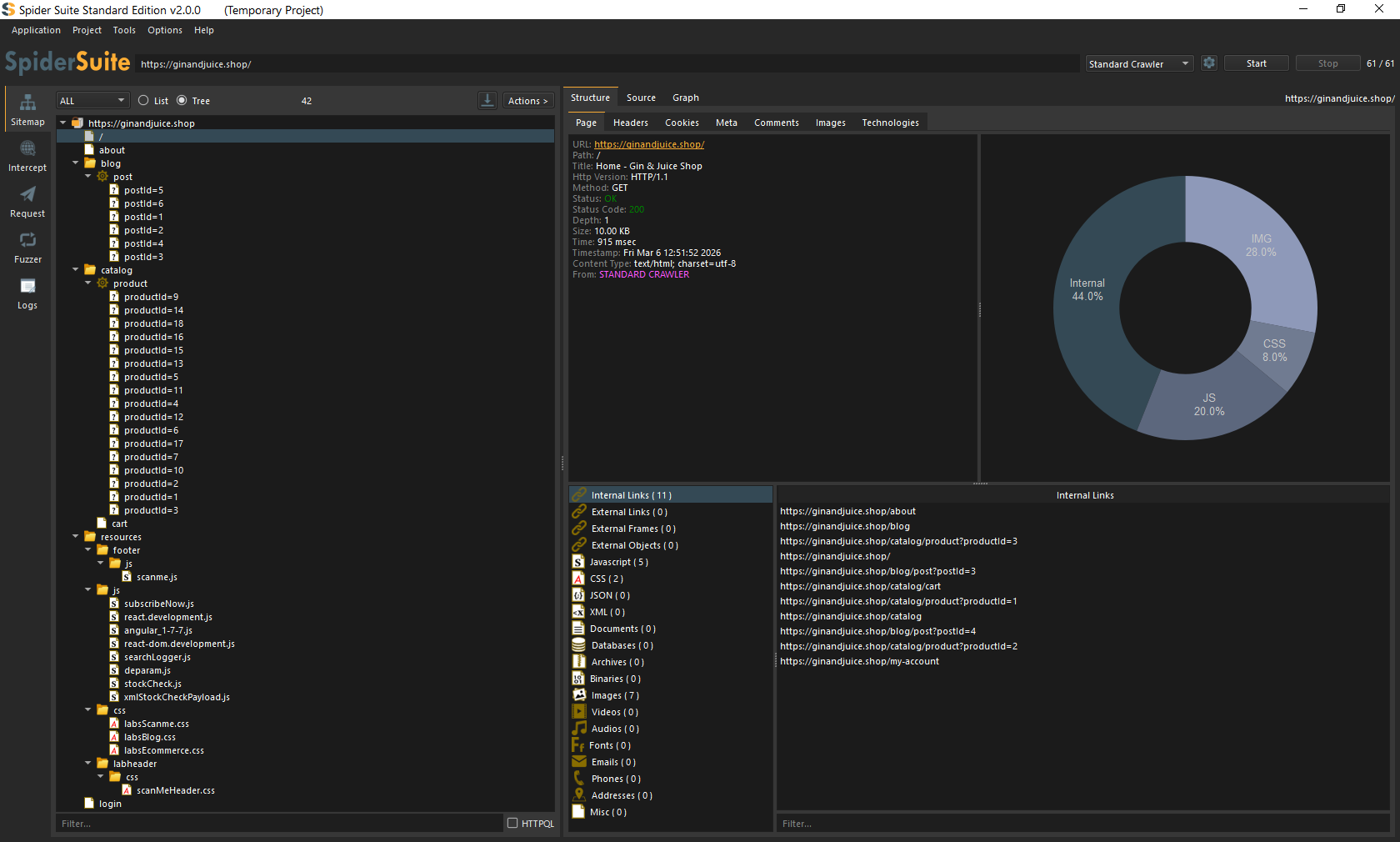Open the Tools menu

pyautogui.click(x=124, y=30)
